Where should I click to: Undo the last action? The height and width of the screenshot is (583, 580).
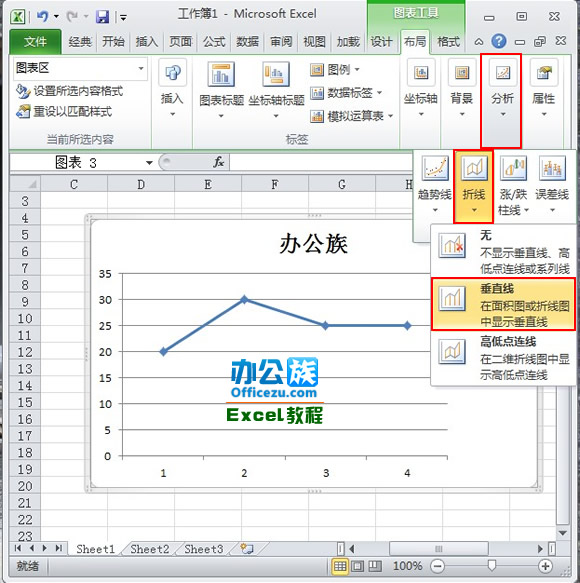tap(42, 16)
